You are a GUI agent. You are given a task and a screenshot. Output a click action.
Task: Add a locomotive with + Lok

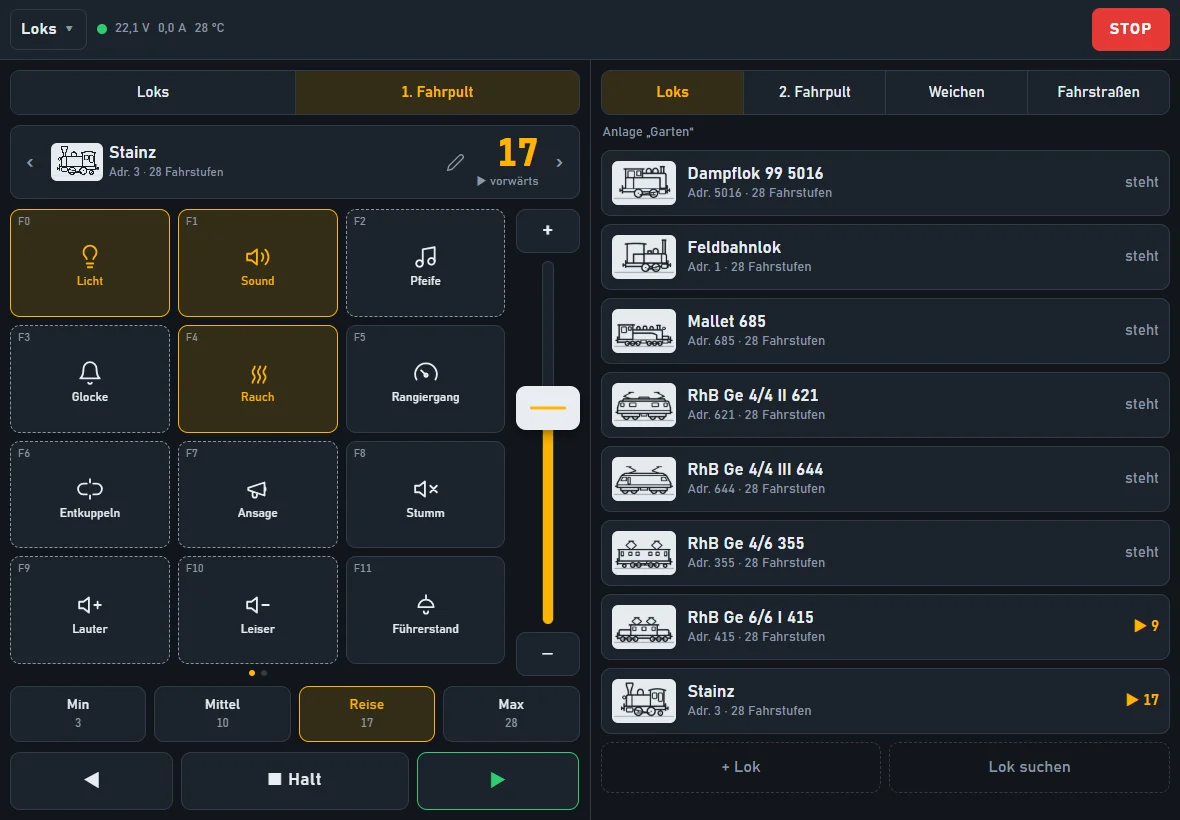click(x=741, y=767)
